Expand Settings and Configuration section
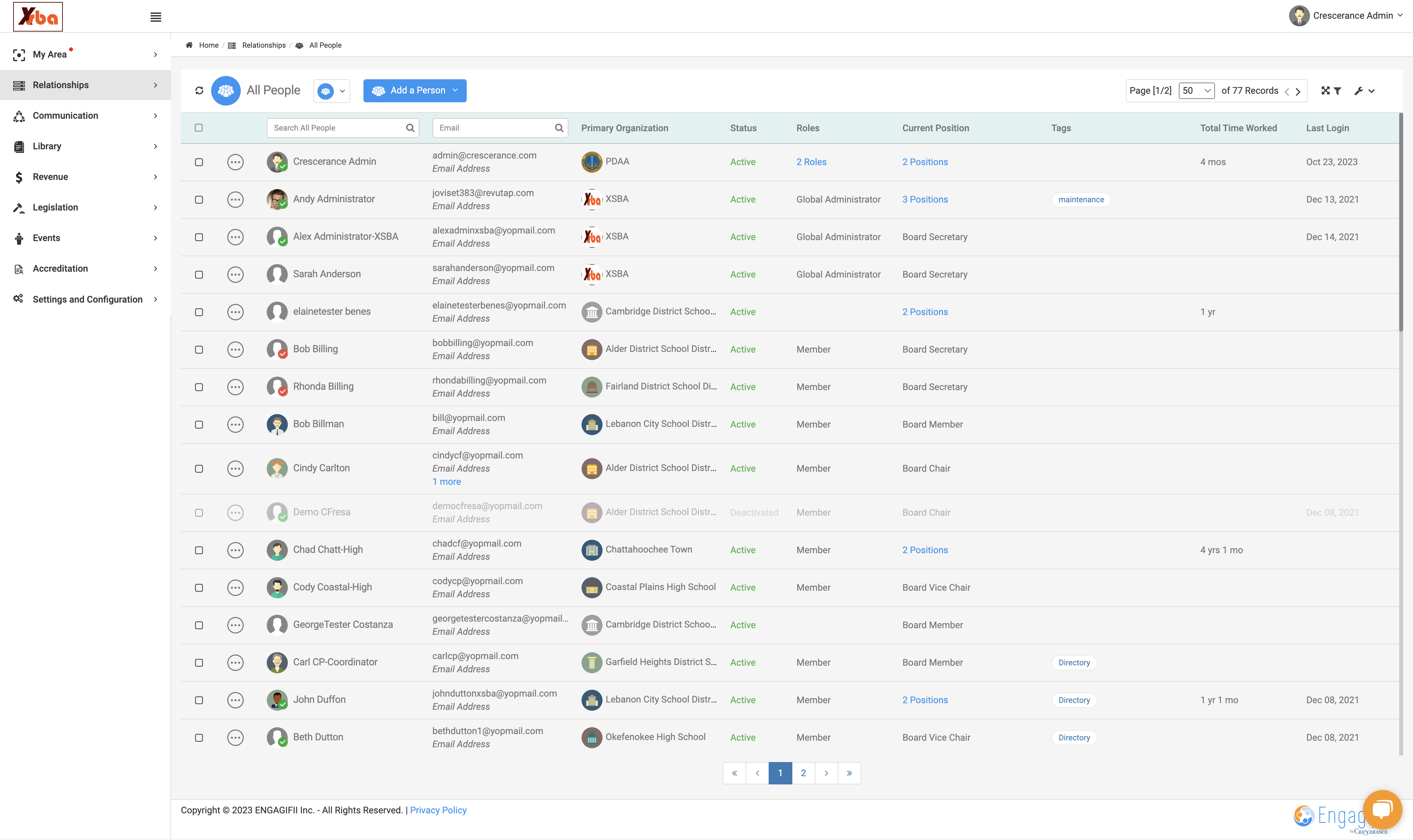The image size is (1413, 840). tap(86, 299)
